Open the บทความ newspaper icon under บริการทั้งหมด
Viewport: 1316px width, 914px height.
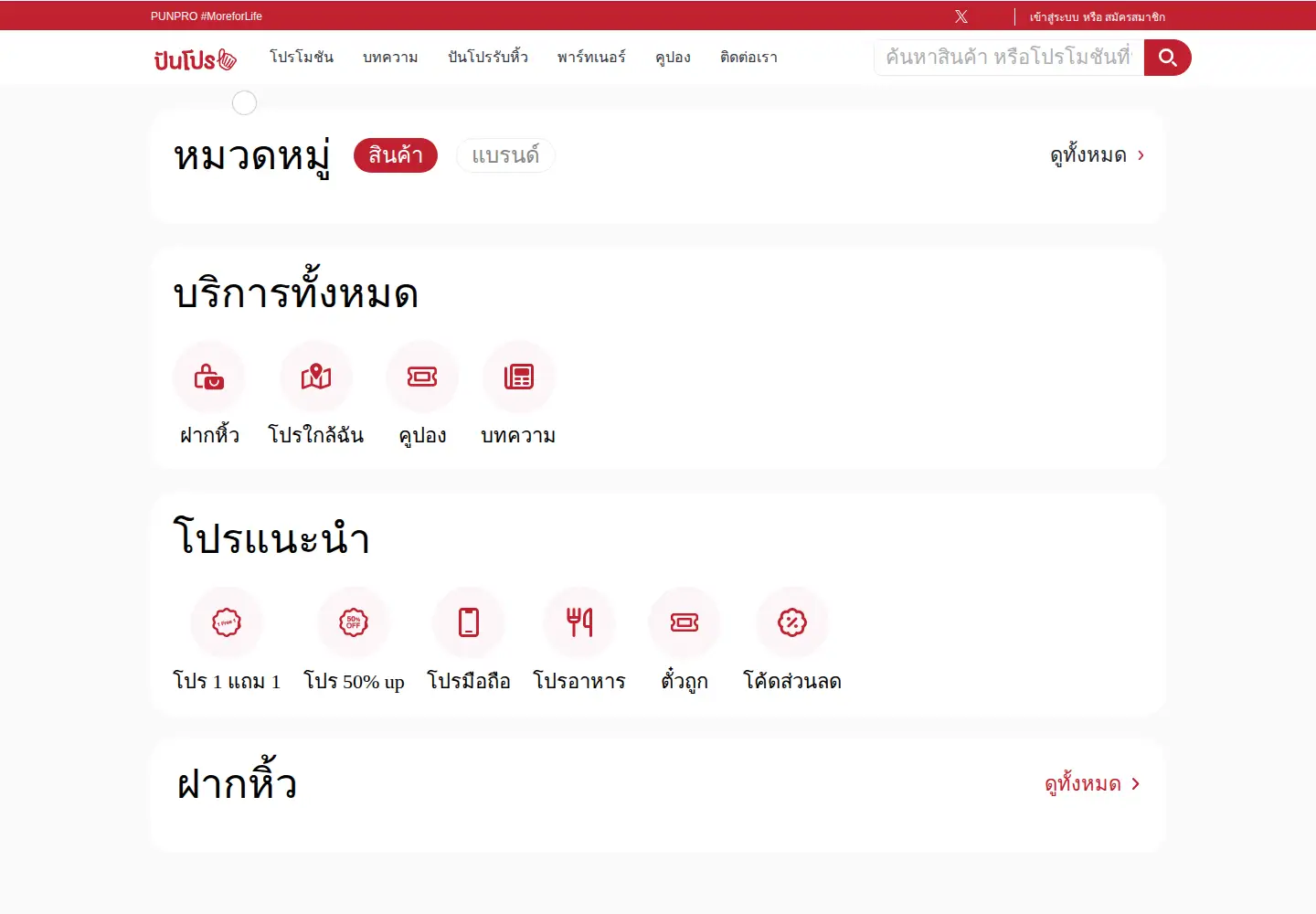(x=518, y=377)
